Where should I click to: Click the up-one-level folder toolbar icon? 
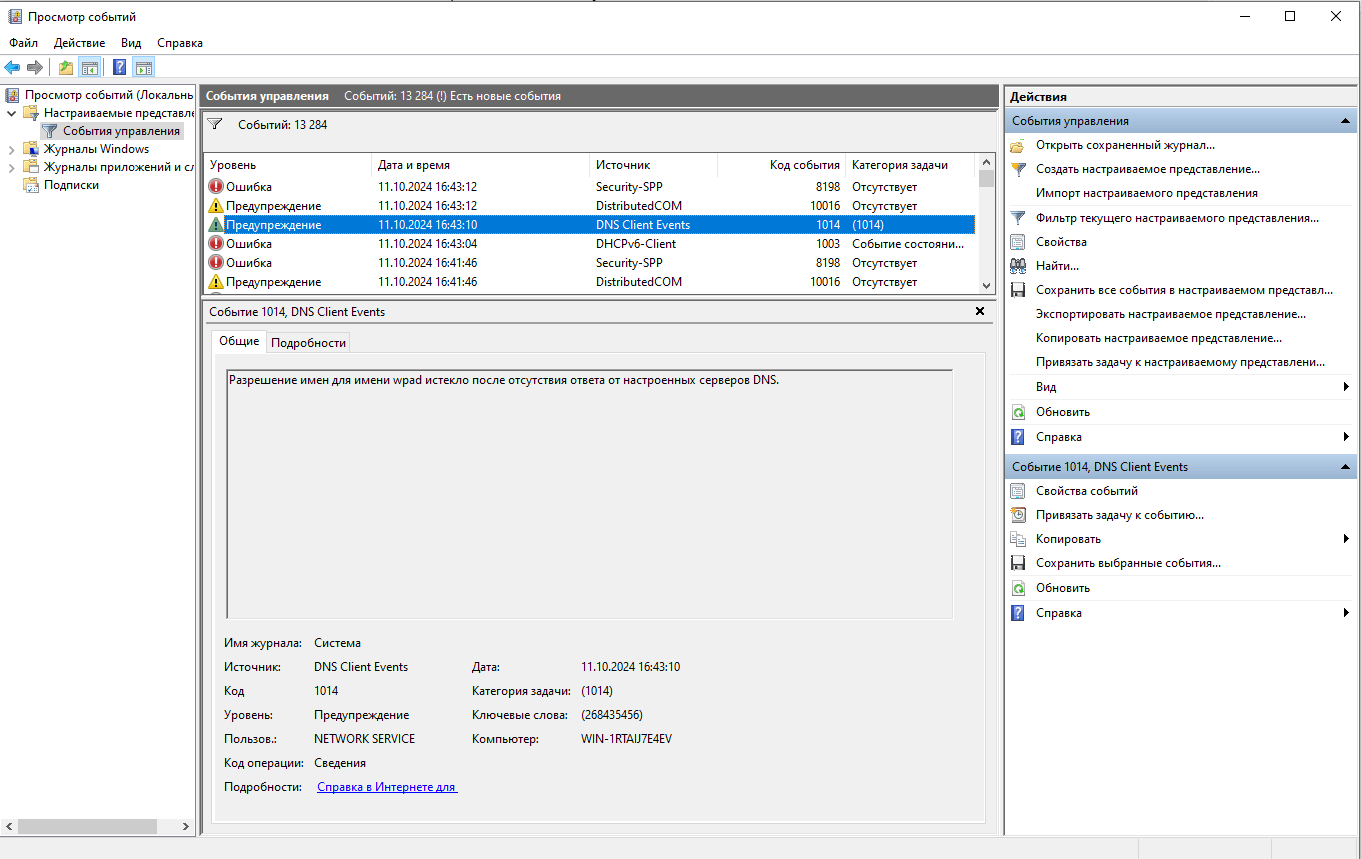(x=66, y=67)
